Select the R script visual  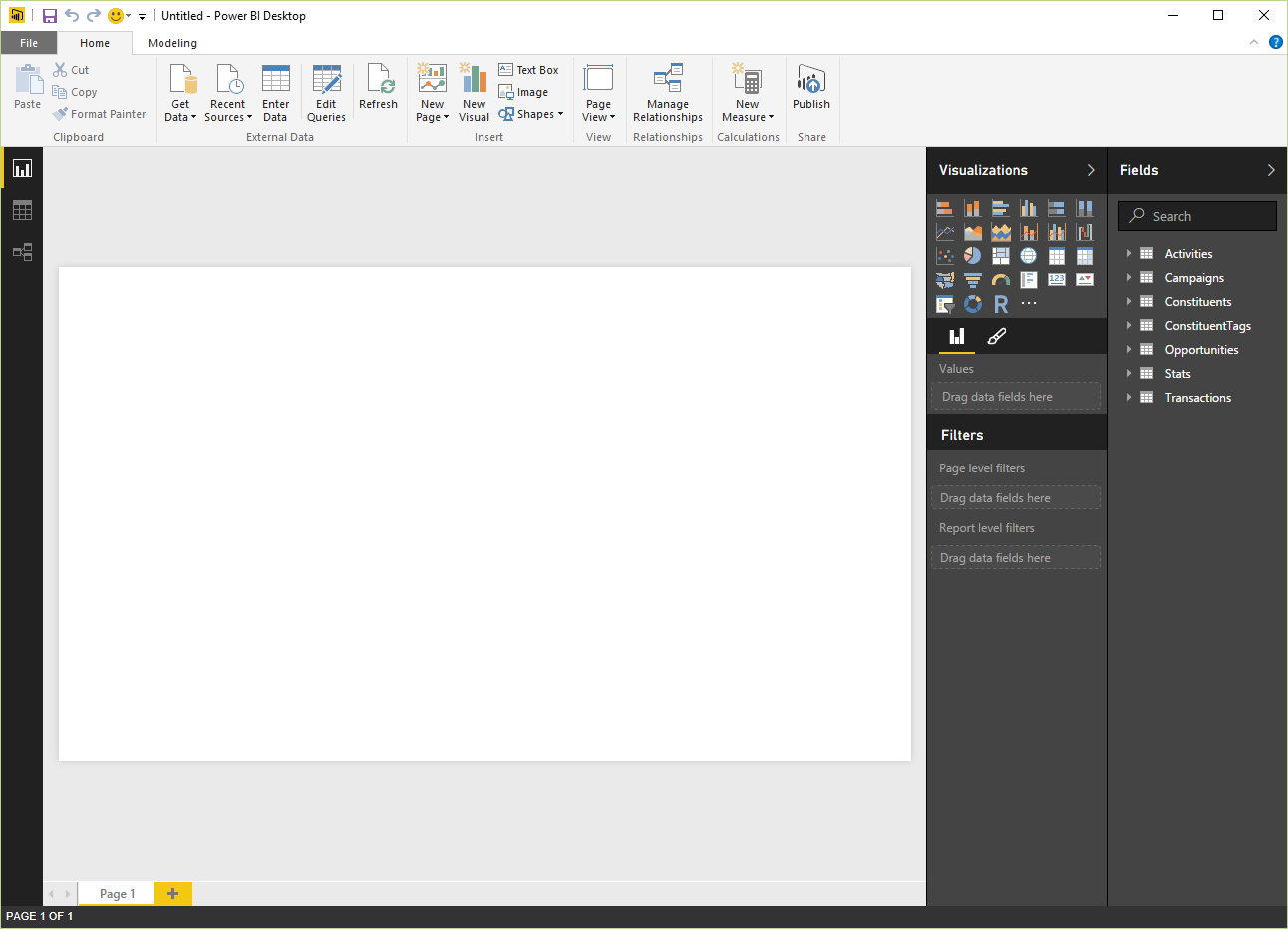(1001, 304)
